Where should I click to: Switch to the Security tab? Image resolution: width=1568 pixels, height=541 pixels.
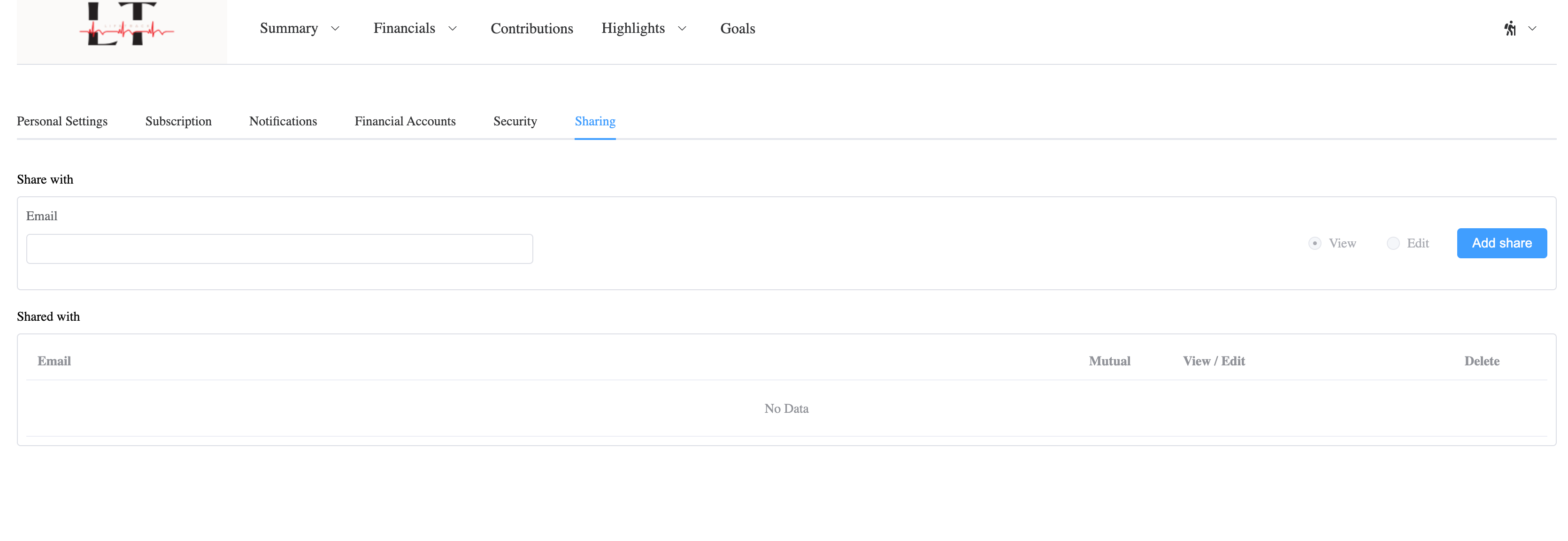tap(515, 121)
